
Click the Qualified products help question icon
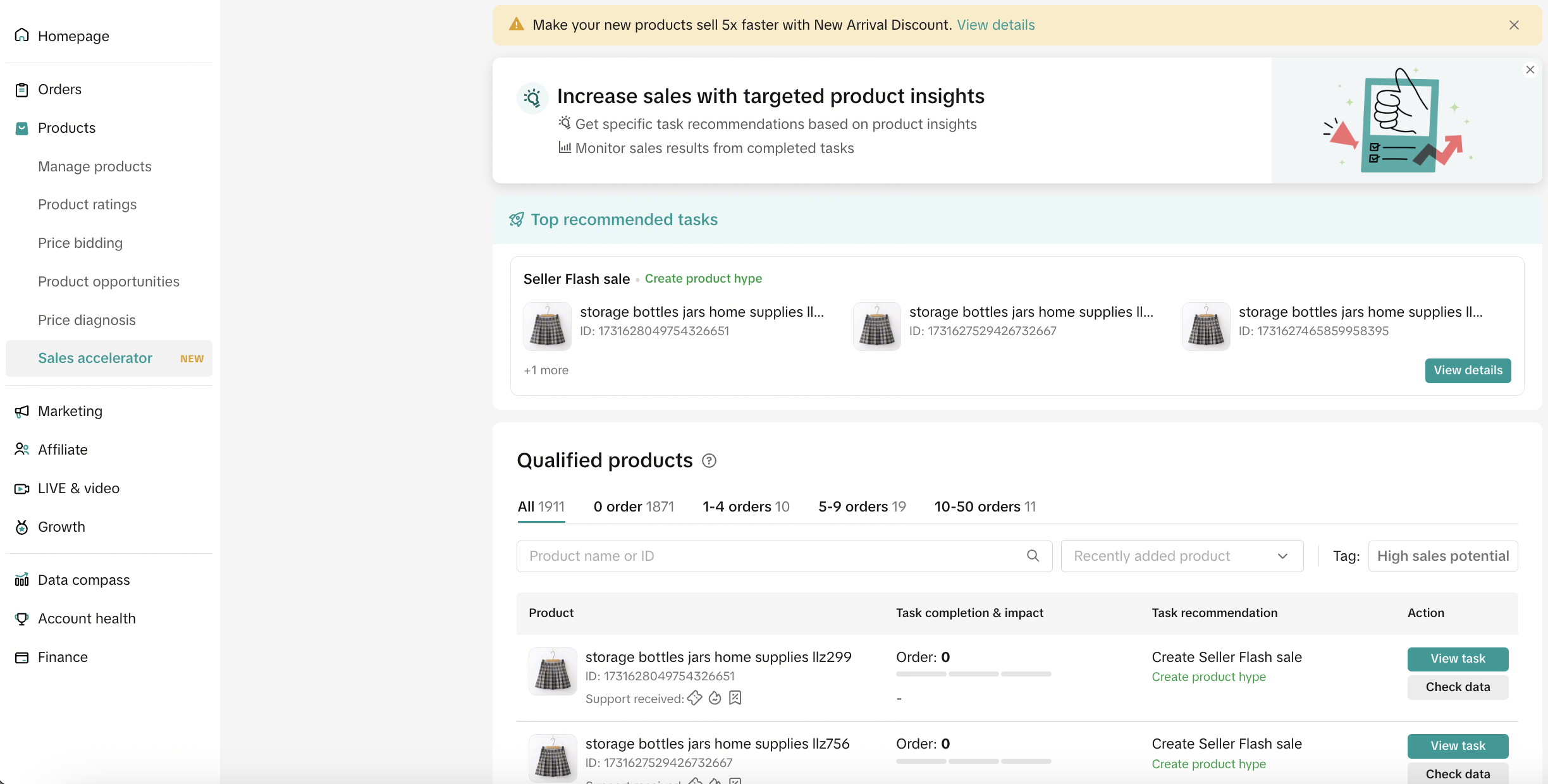pos(709,461)
